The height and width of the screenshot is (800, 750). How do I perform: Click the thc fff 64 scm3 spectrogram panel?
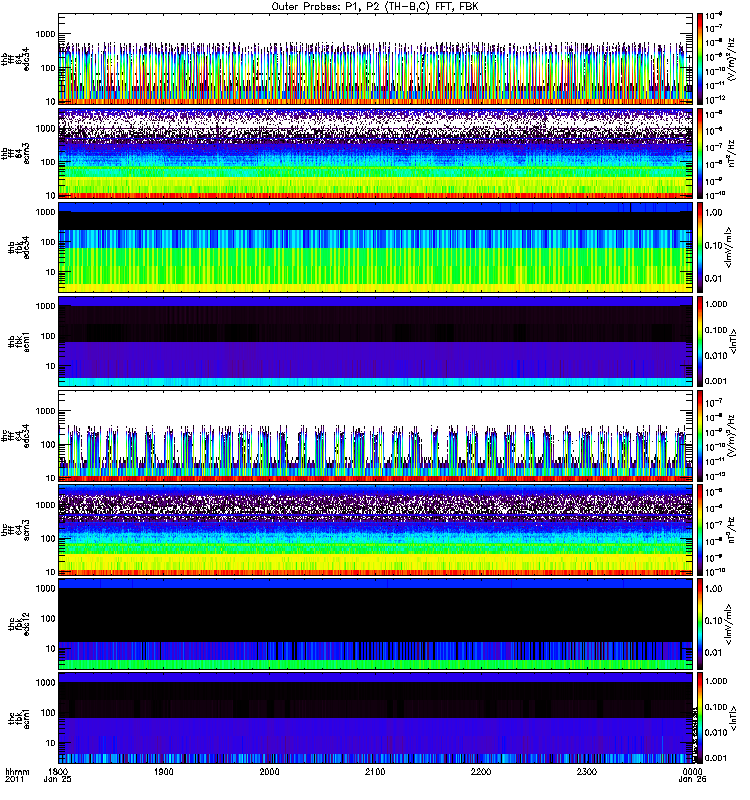(x=376, y=530)
